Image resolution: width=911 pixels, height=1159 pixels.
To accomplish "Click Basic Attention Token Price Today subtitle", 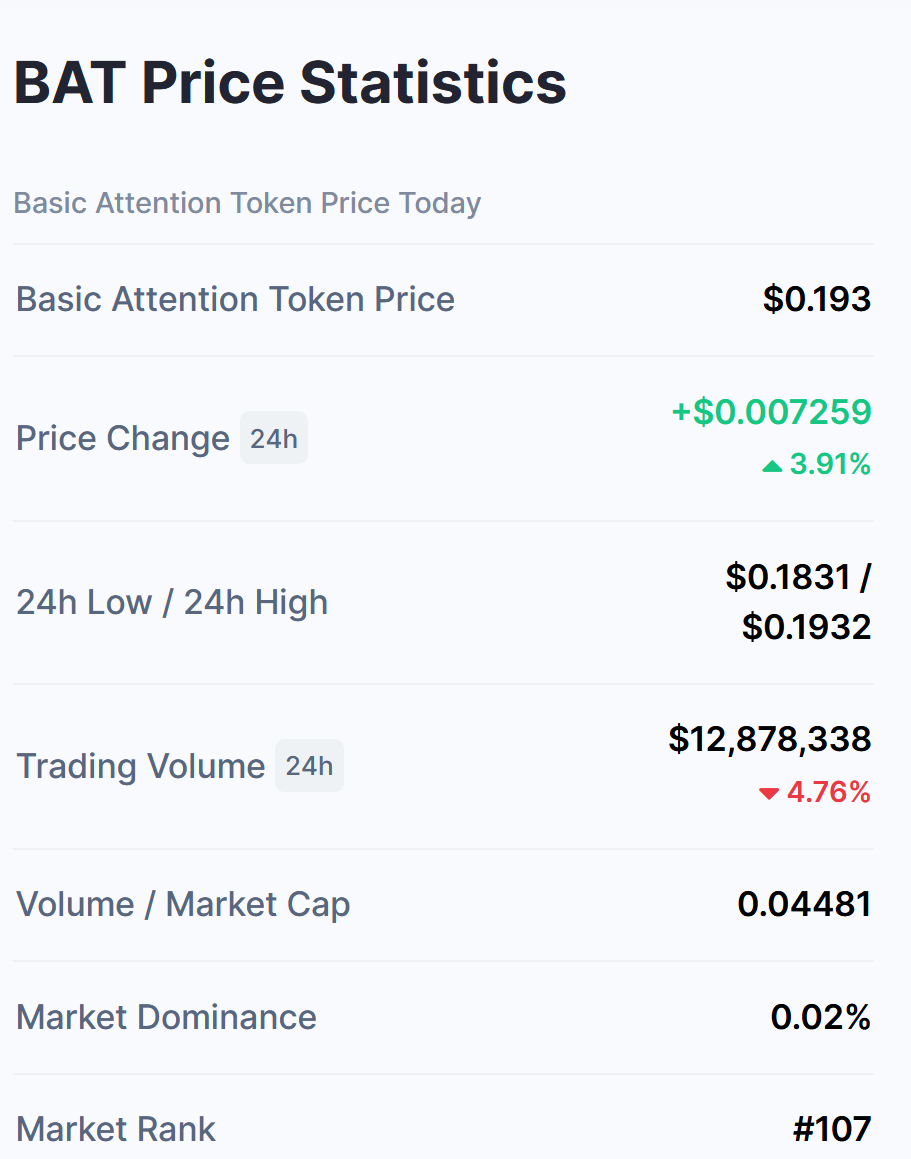I will pyautogui.click(x=247, y=203).
